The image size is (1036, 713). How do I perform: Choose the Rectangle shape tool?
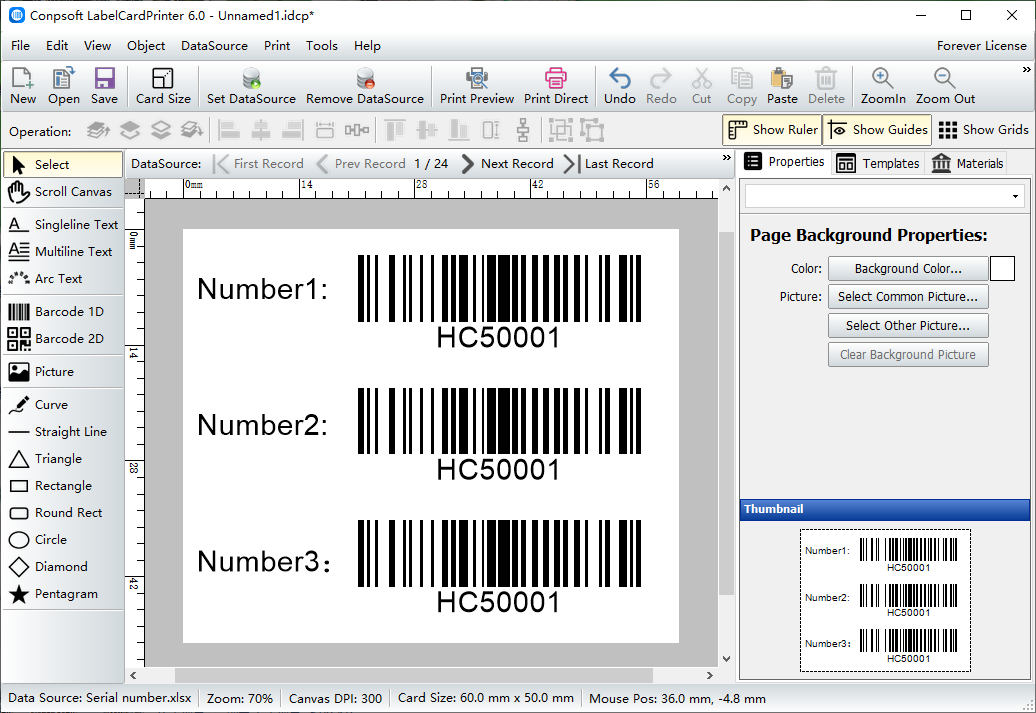61,486
